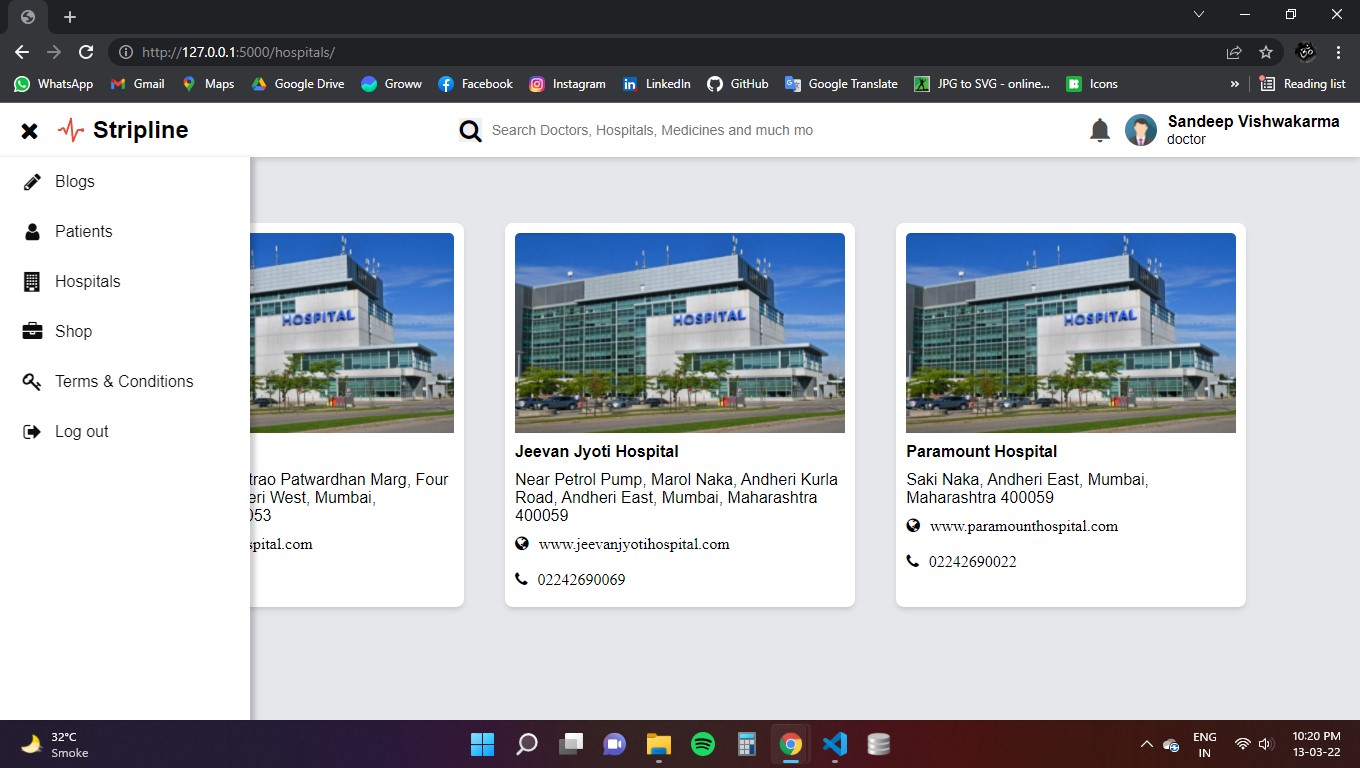Open a new browser tab
1360x768 pixels.
coord(70,17)
